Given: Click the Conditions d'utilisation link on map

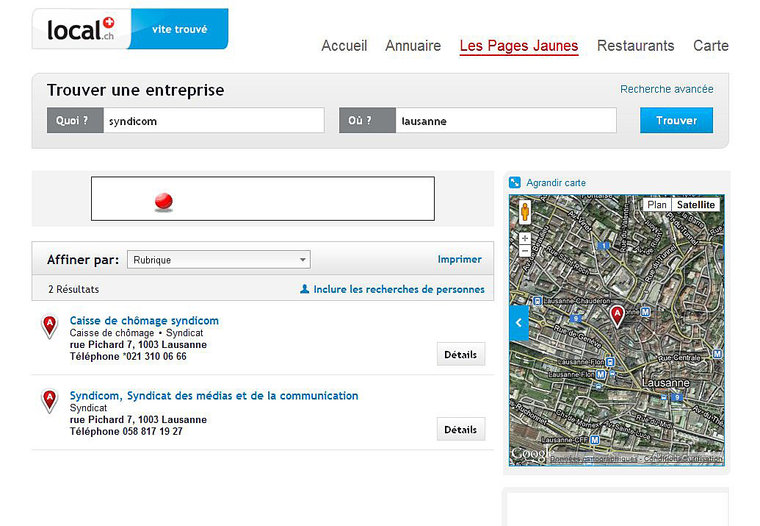Looking at the screenshot, I should coord(683,459).
